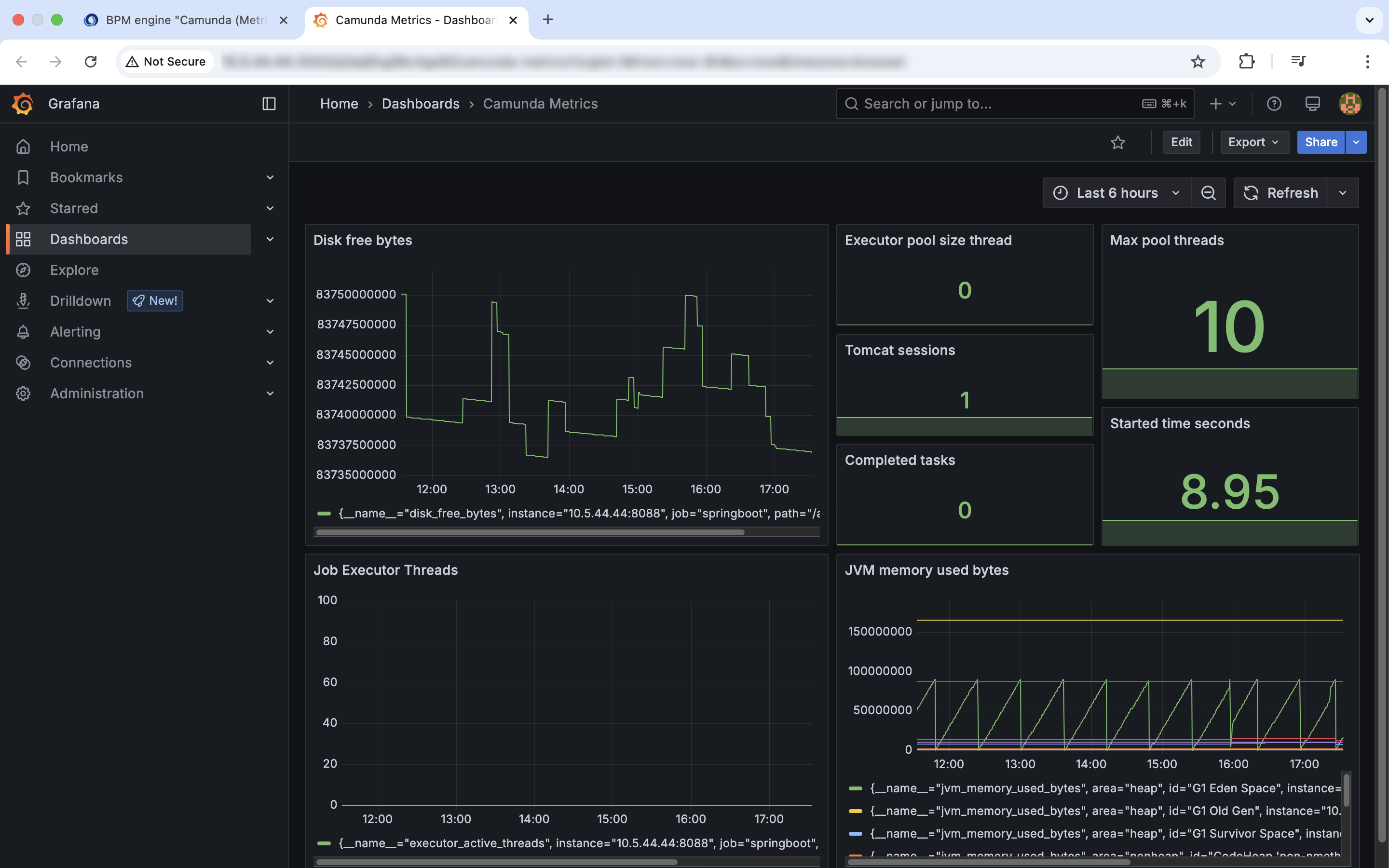
Task: Expand the Starred section chevron
Action: pyautogui.click(x=270, y=208)
